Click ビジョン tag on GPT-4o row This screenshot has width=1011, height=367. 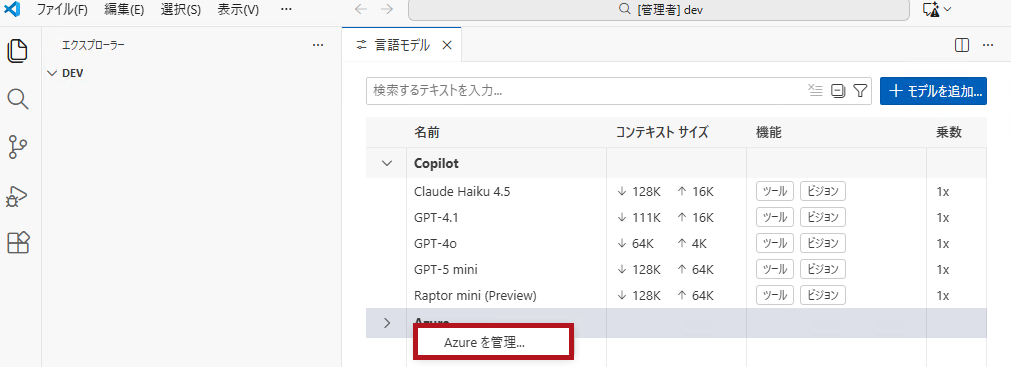(x=823, y=243)
